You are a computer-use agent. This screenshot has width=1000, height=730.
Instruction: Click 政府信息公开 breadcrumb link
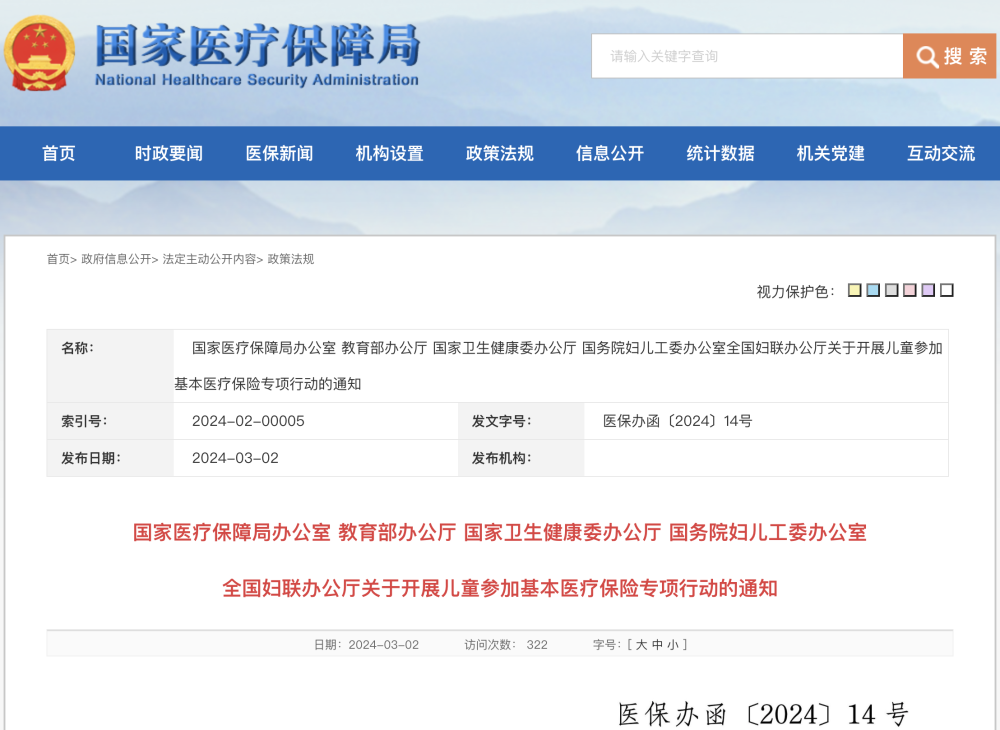coord(116,259)
